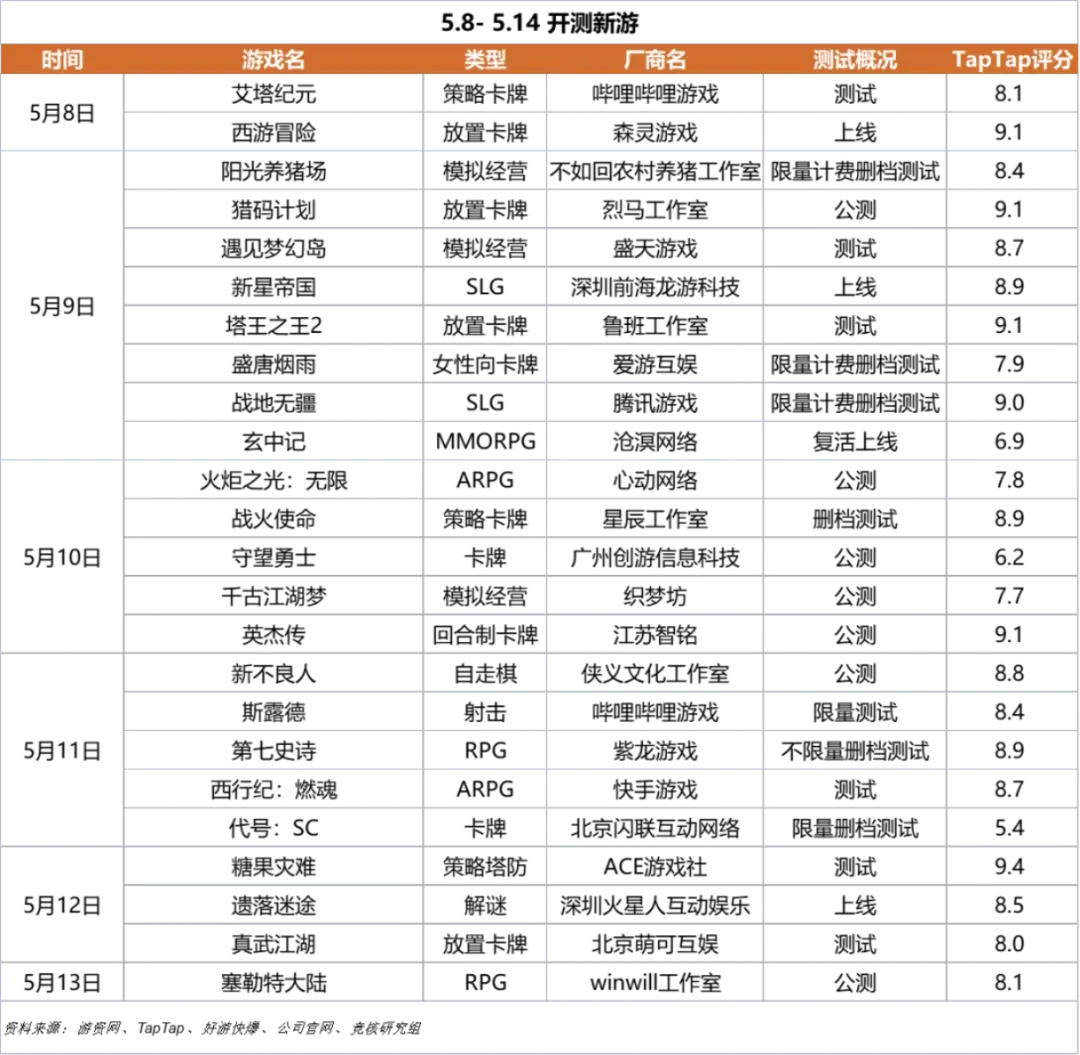Click vendor '侠义文化工作室'

655,673
